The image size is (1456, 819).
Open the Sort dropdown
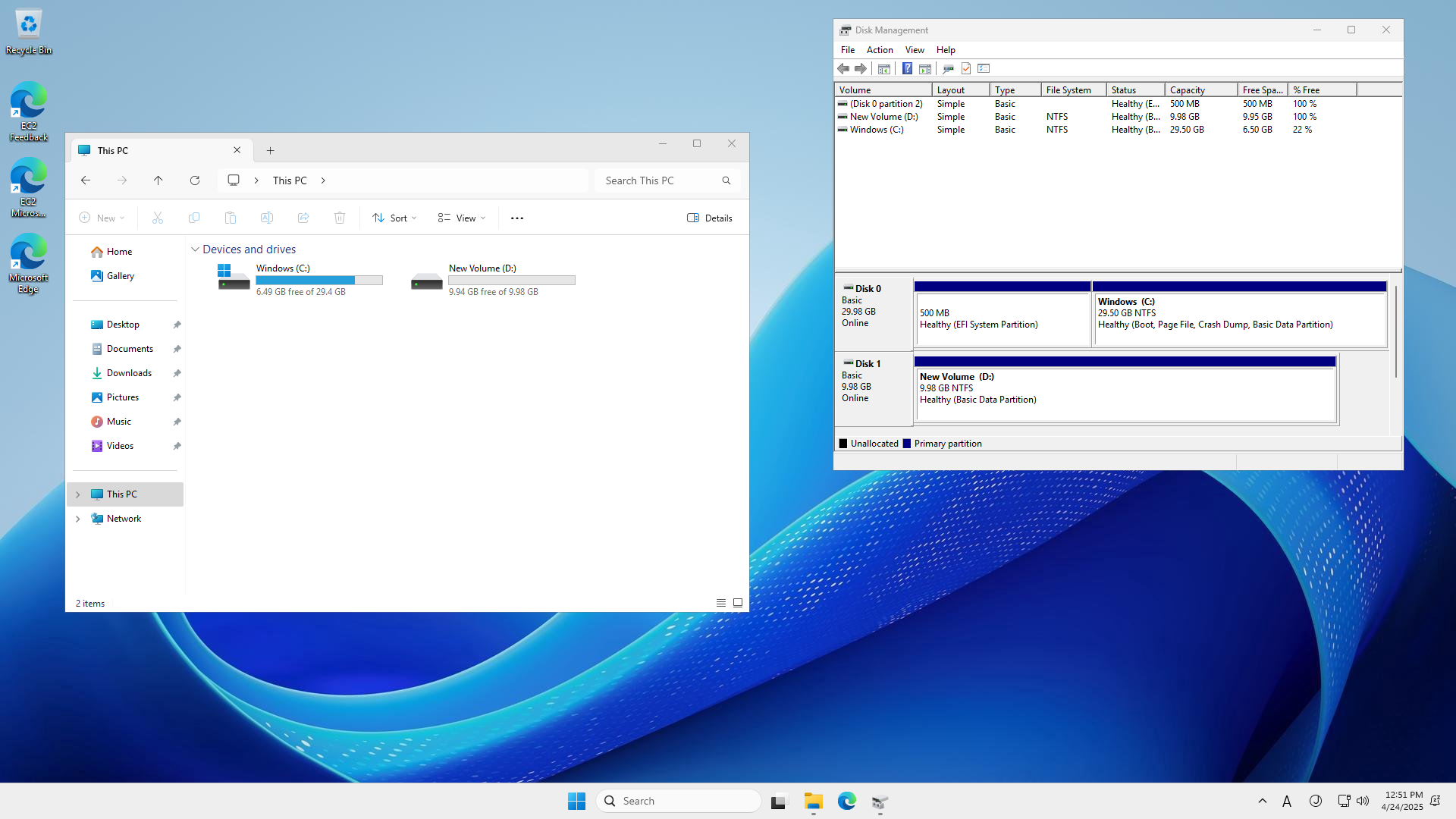pyautogui.click(x=394, y=218)
